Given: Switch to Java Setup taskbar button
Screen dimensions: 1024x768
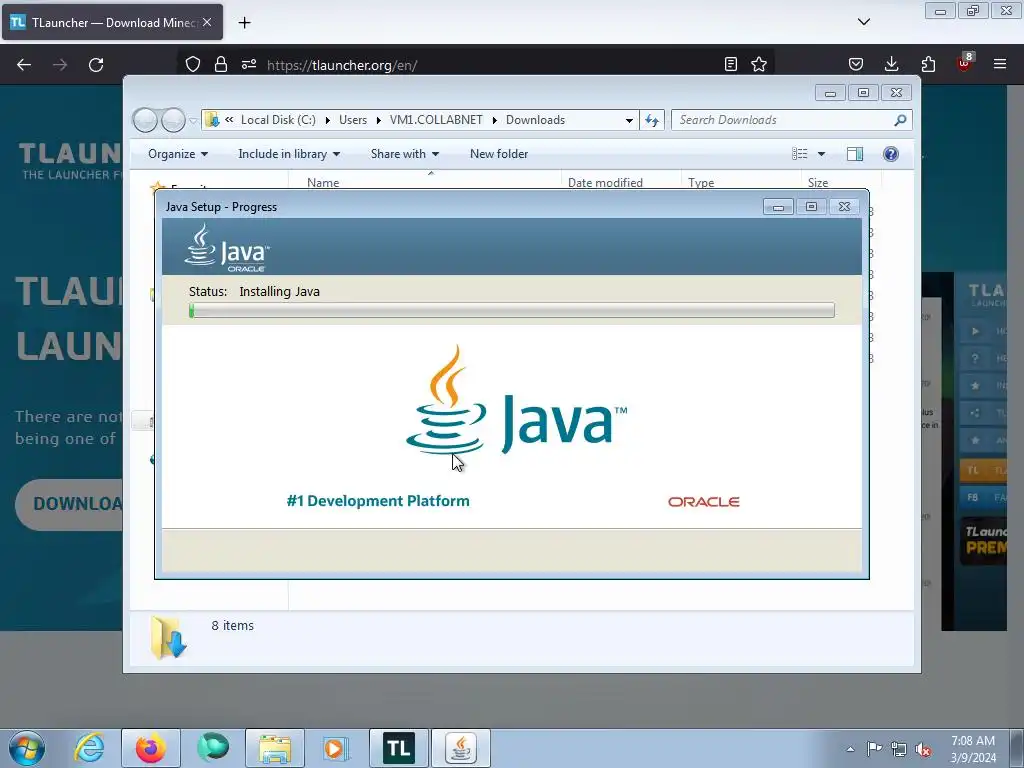Looking at the screenshot, I should (x=461, y=748).
